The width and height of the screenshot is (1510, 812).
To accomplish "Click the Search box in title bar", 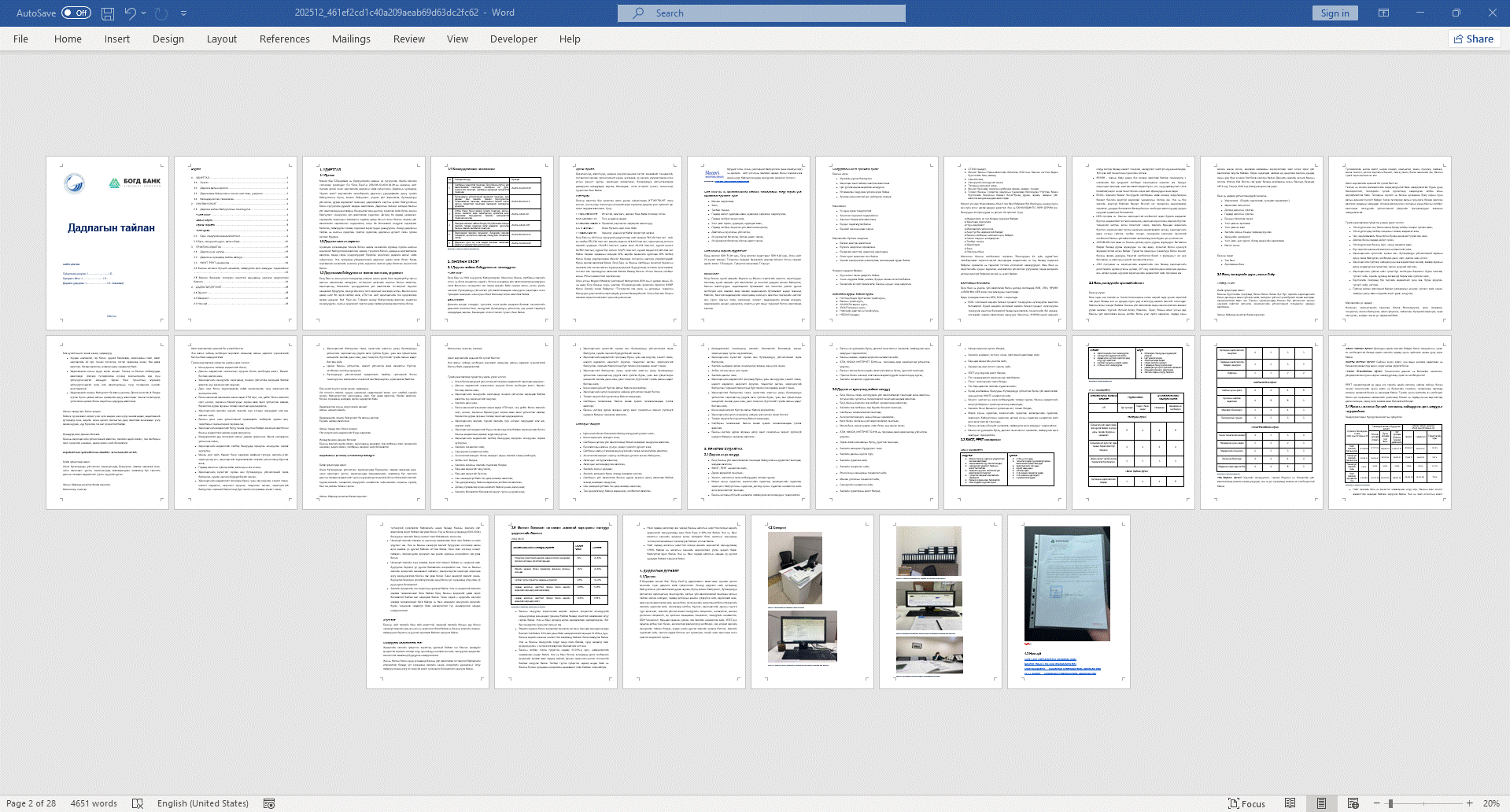I will [x=761, y=13].
